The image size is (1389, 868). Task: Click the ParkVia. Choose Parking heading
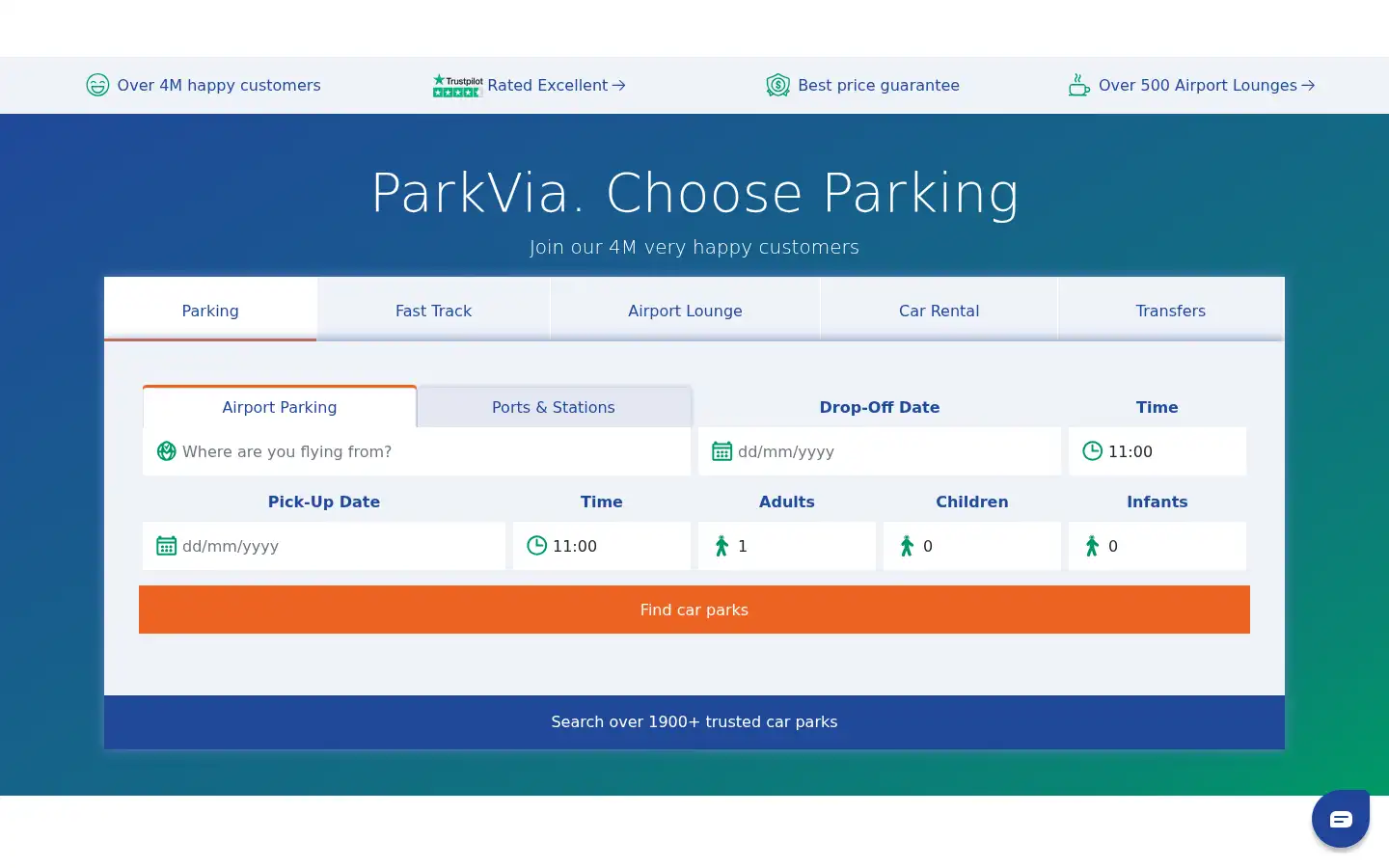[694, 193]
